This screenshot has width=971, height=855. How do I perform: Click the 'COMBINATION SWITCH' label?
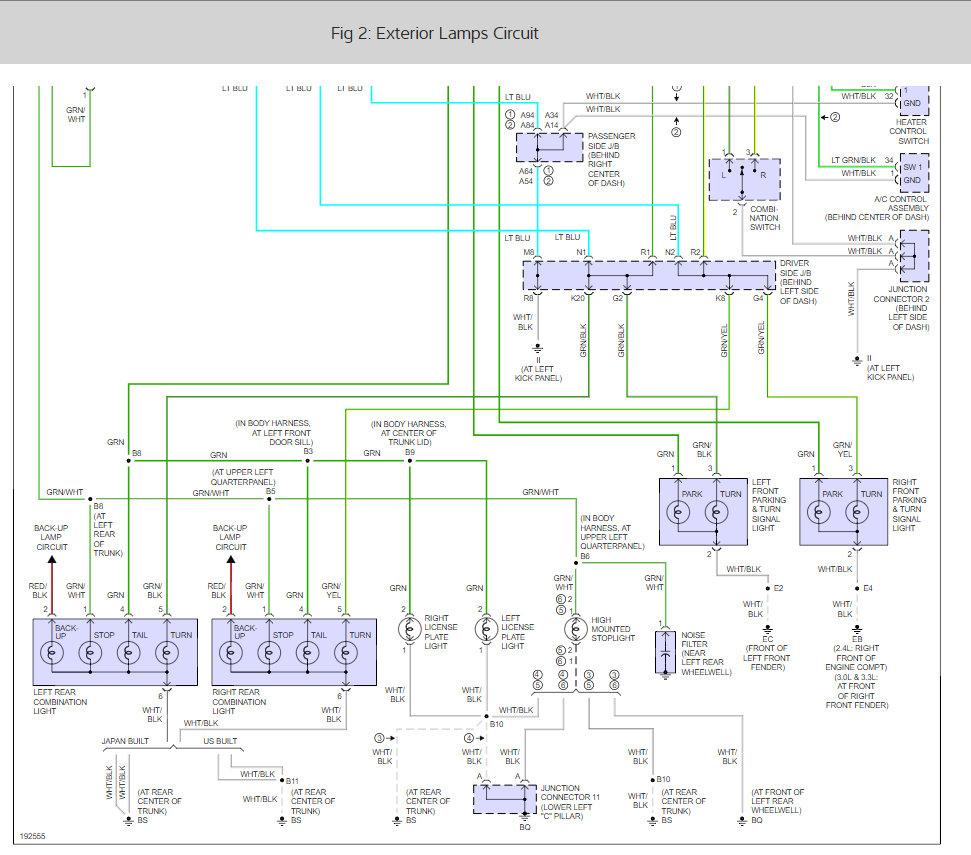pyautogui.click(x=765, y=218)
